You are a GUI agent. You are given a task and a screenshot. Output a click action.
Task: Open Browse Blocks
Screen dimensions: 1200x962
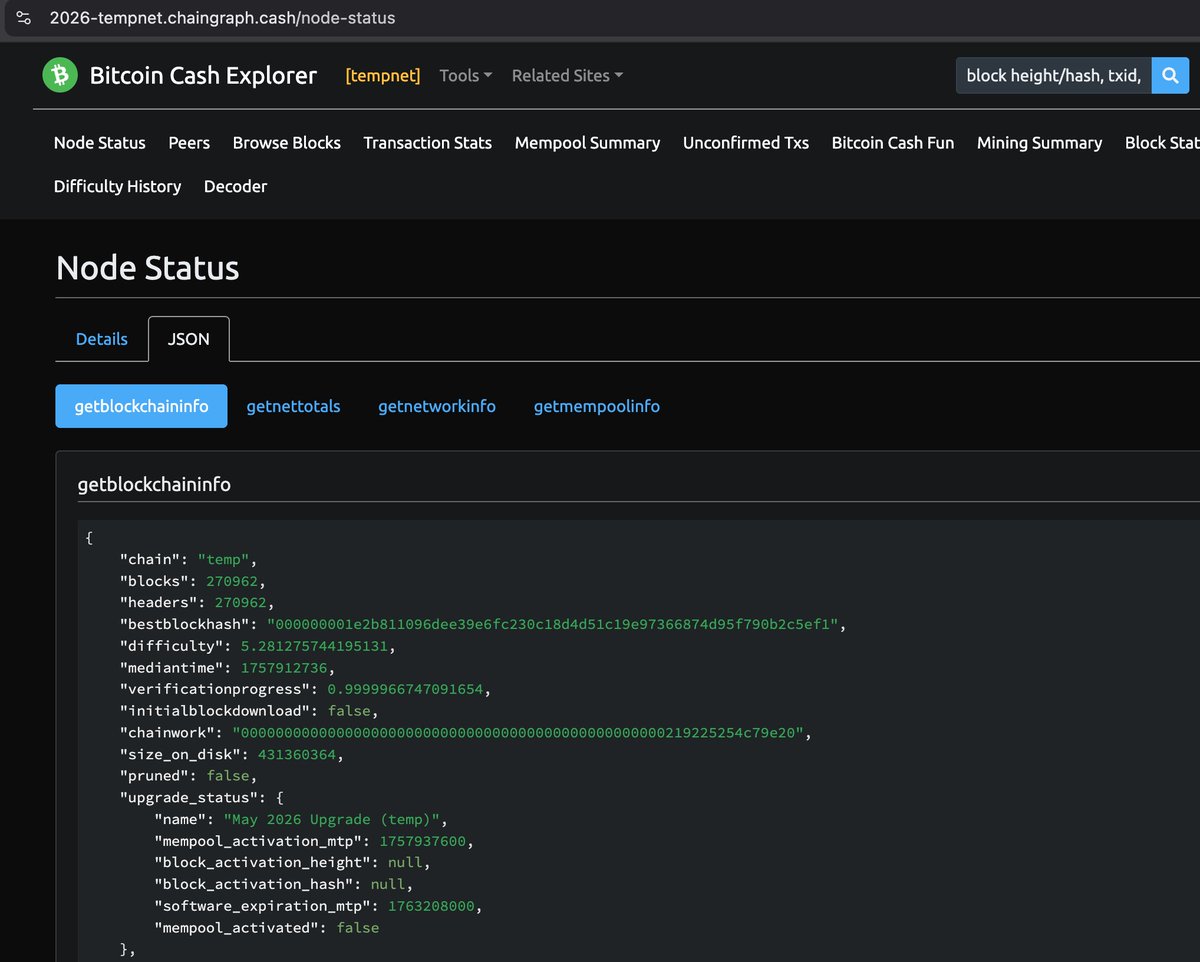(287, 143)
